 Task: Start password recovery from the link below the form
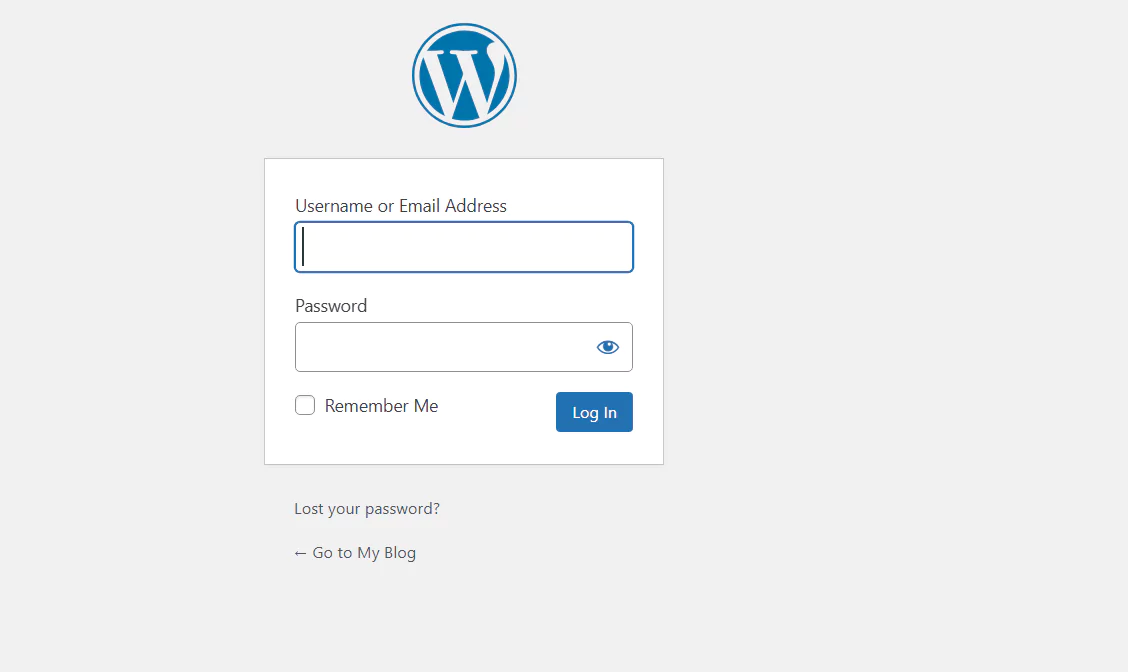[x=367, y=509]
